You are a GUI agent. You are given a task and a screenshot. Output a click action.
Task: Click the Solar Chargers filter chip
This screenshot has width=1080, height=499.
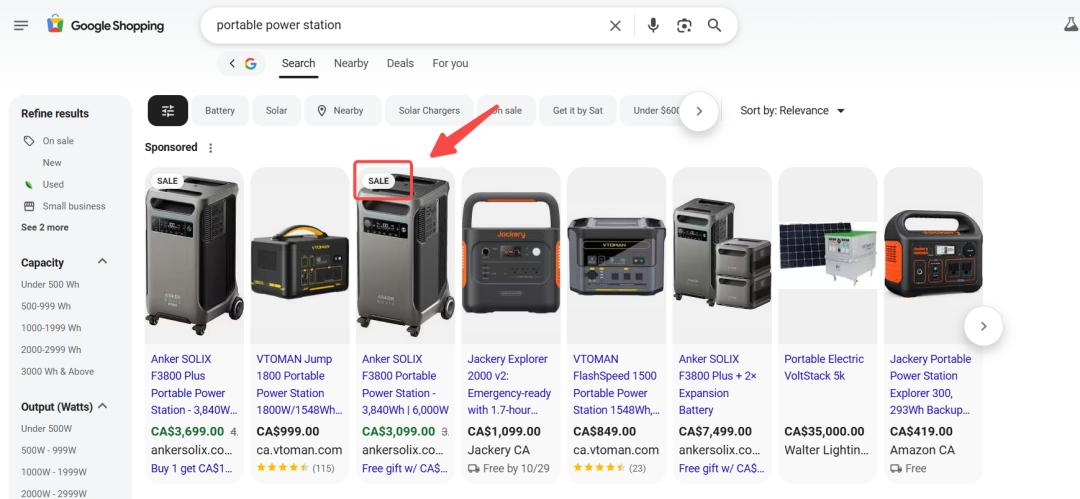(x=429, y=111)
